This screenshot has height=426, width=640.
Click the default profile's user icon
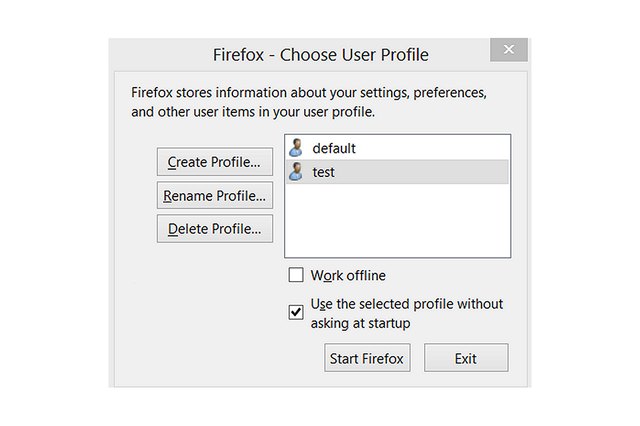(296, 148)
